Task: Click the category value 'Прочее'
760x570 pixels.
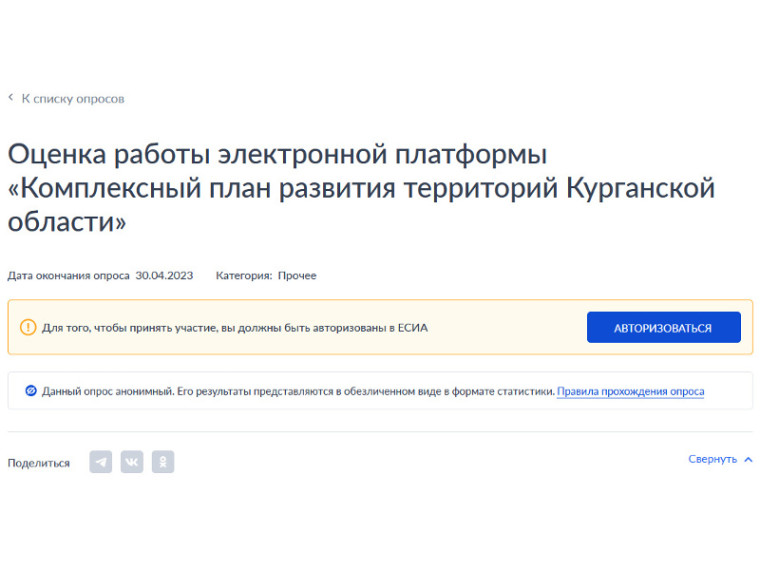Action: [297, 275]
